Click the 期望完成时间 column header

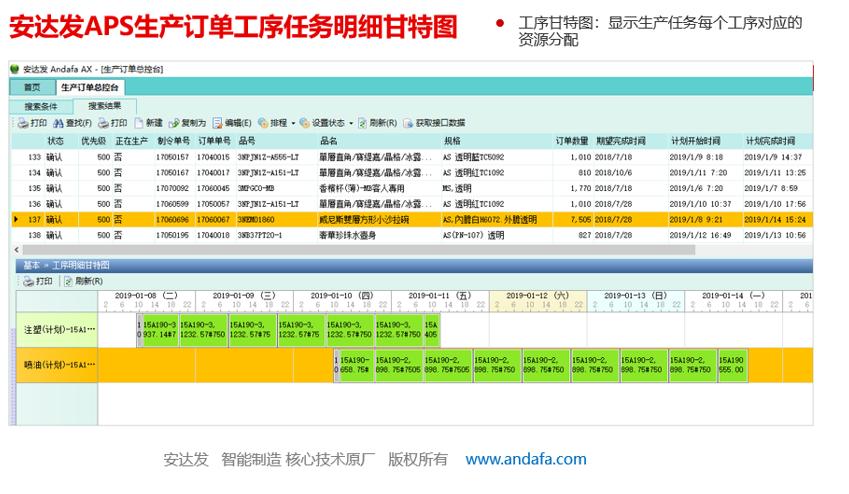[630, 141]
